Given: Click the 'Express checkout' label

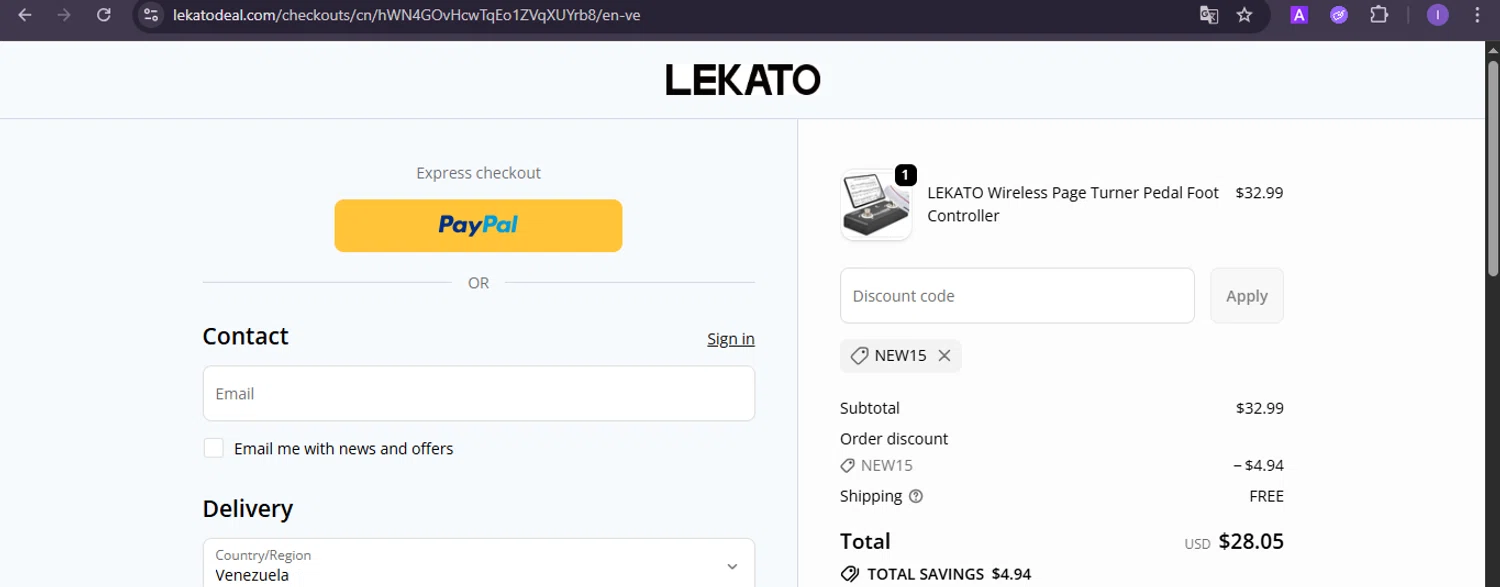Looking at the screenshot, I should [478, 173].
